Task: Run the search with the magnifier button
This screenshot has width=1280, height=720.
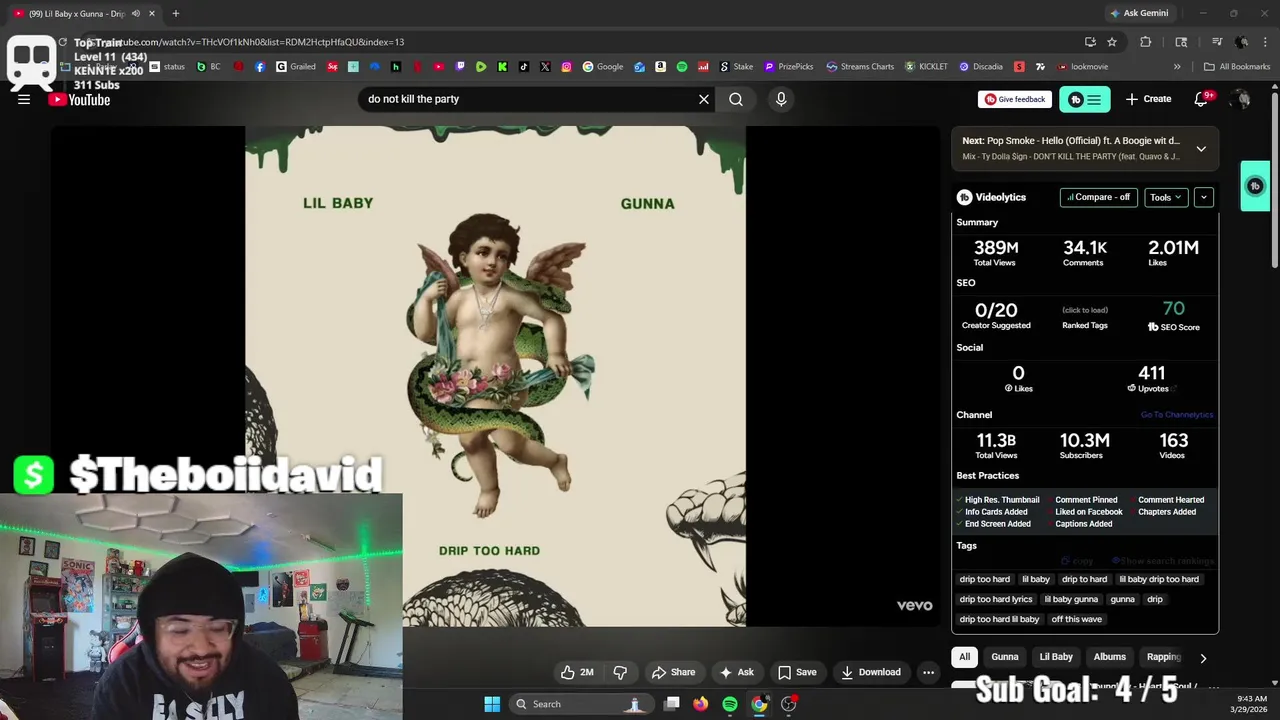Action: [736, 99]
